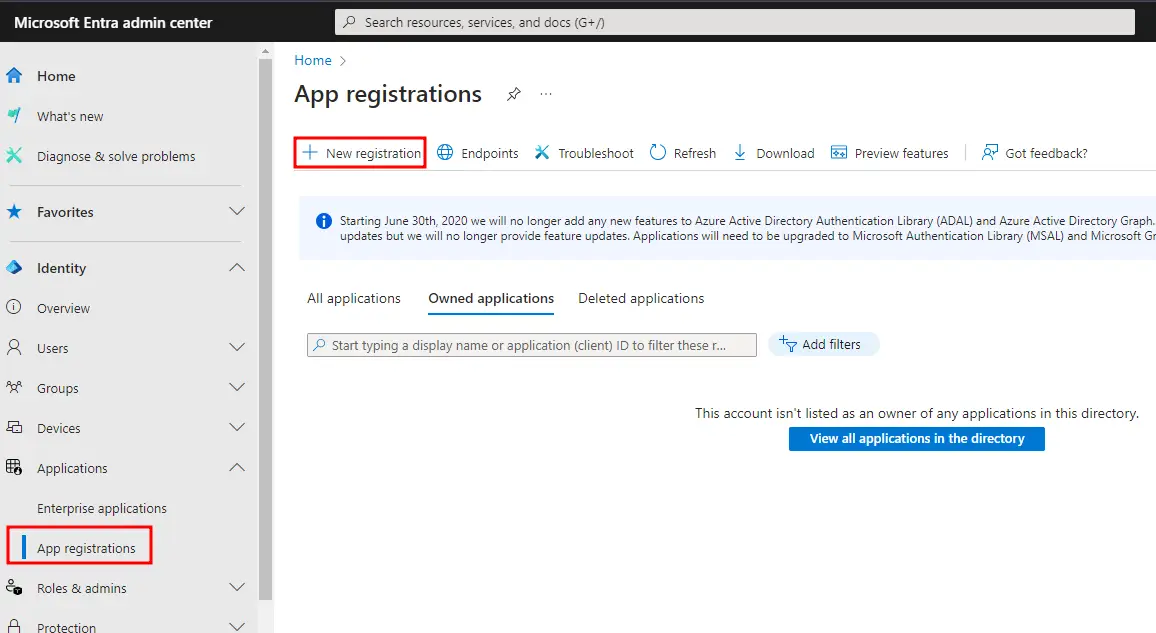Click View all applications in the directory
The image size is (1156, 633).
click(916, 438)
